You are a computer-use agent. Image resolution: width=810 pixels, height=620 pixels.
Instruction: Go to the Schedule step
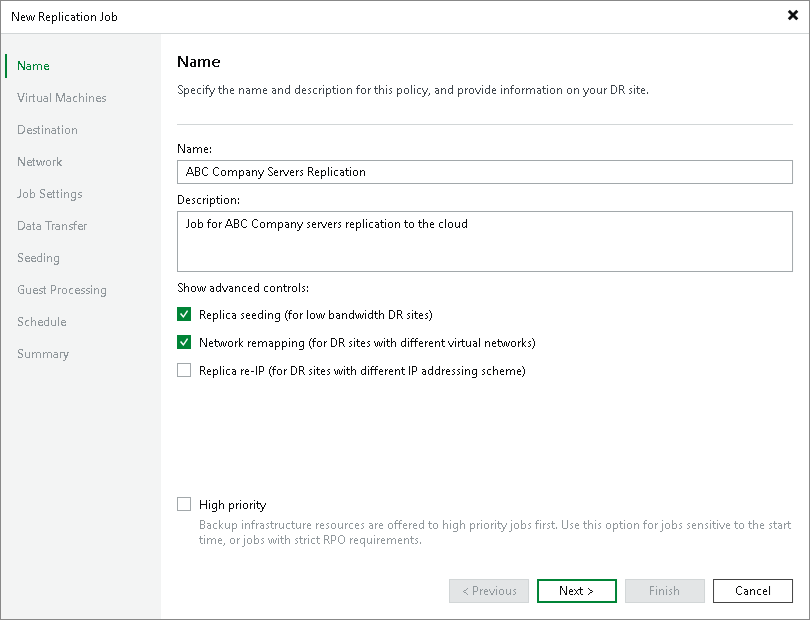click(x=42, y=322)
